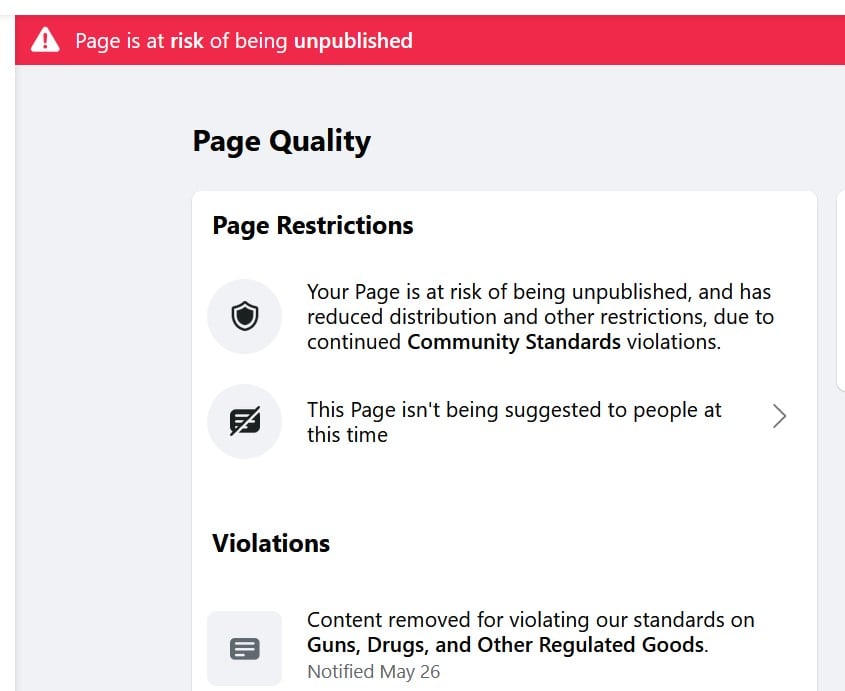Click the "Page is at risk" banner text

click(243, 41)
